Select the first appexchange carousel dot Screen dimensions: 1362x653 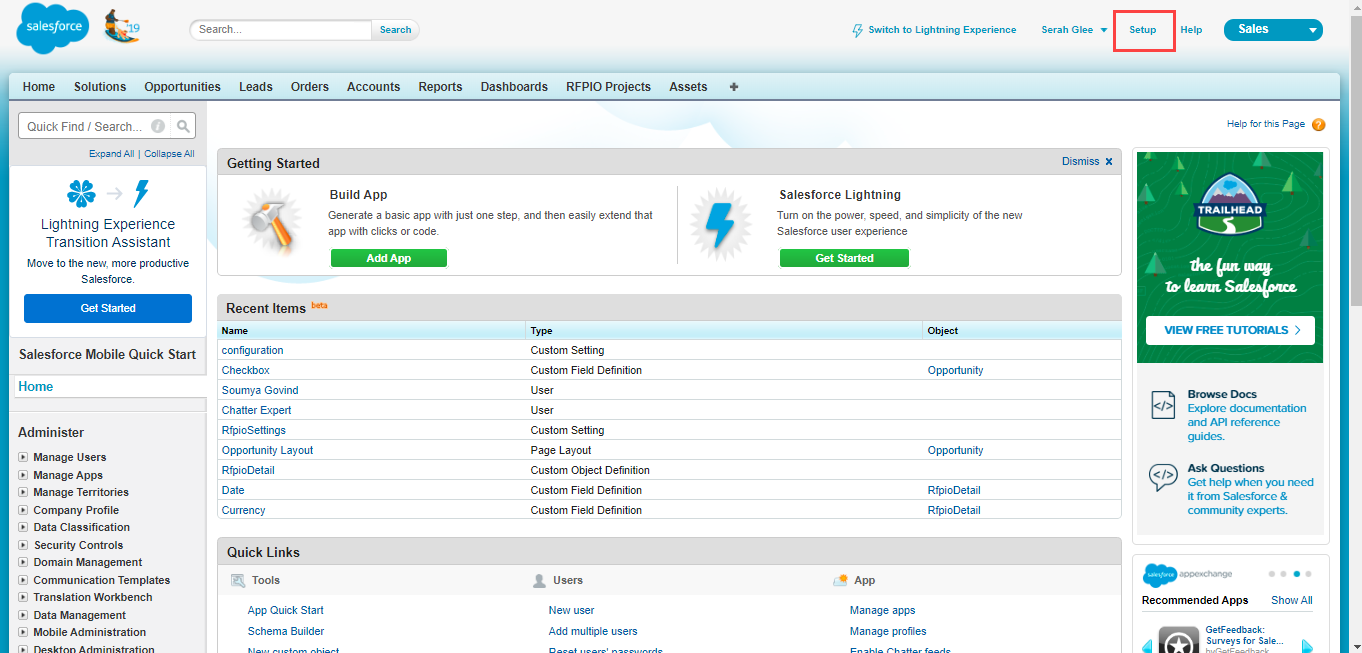(x=1272, y=574)
